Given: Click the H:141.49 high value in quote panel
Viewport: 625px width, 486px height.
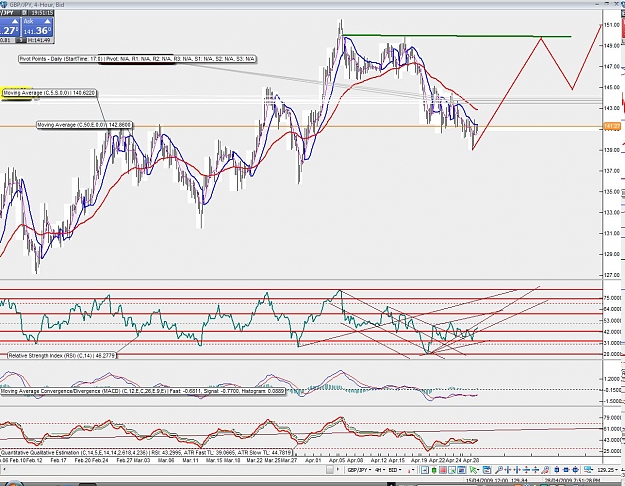Looking at the screenshot, I should pyautogui.click(x=41, y=40).
